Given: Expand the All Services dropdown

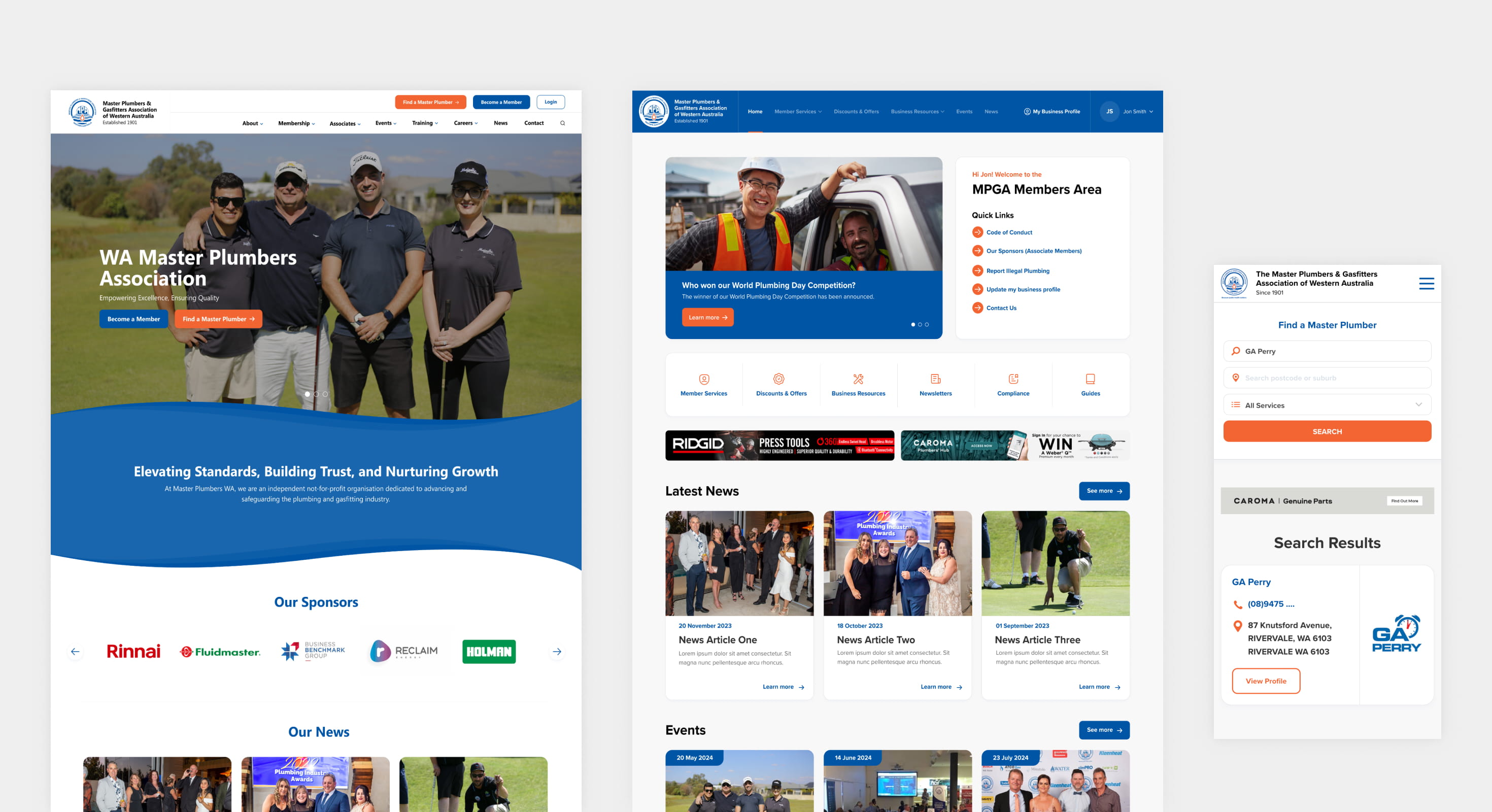Looking at the screenshot, I should pos(1327,405).
